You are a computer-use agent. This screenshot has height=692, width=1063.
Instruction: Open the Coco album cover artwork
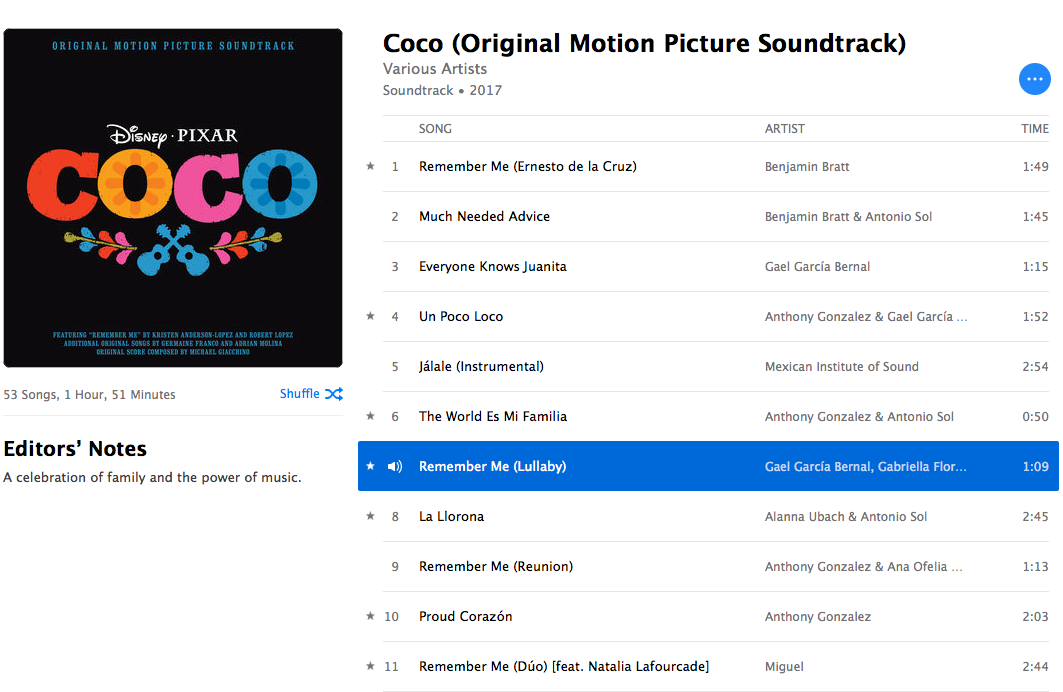173,198
